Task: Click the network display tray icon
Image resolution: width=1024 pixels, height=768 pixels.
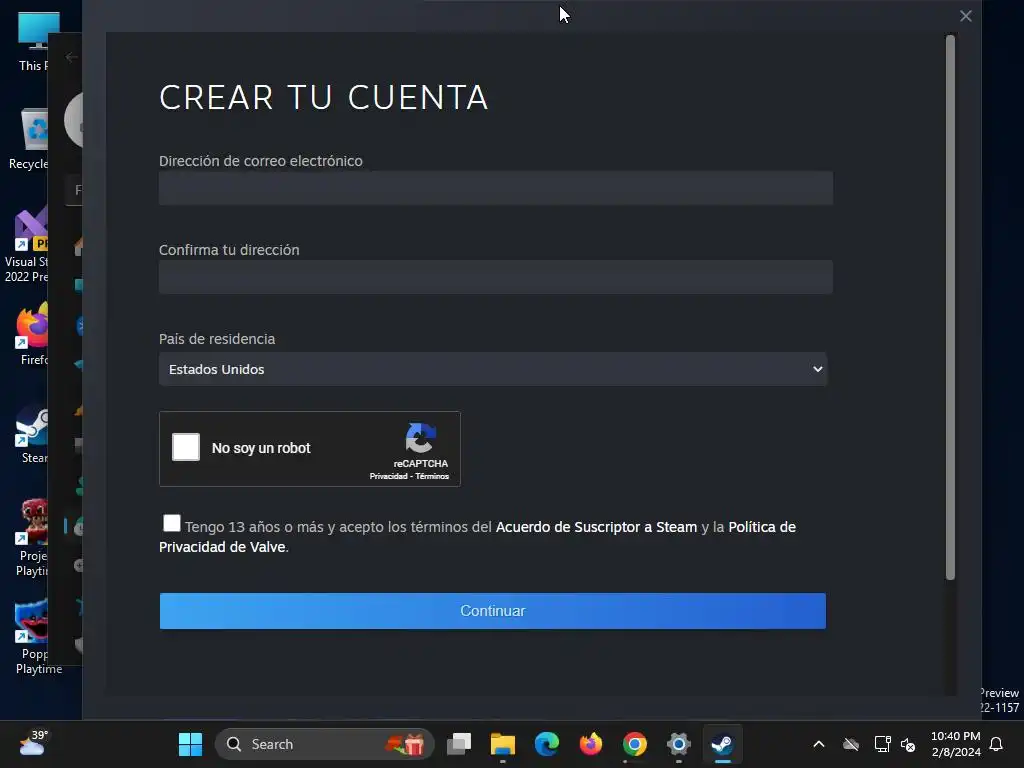Action: click(882, 744)
